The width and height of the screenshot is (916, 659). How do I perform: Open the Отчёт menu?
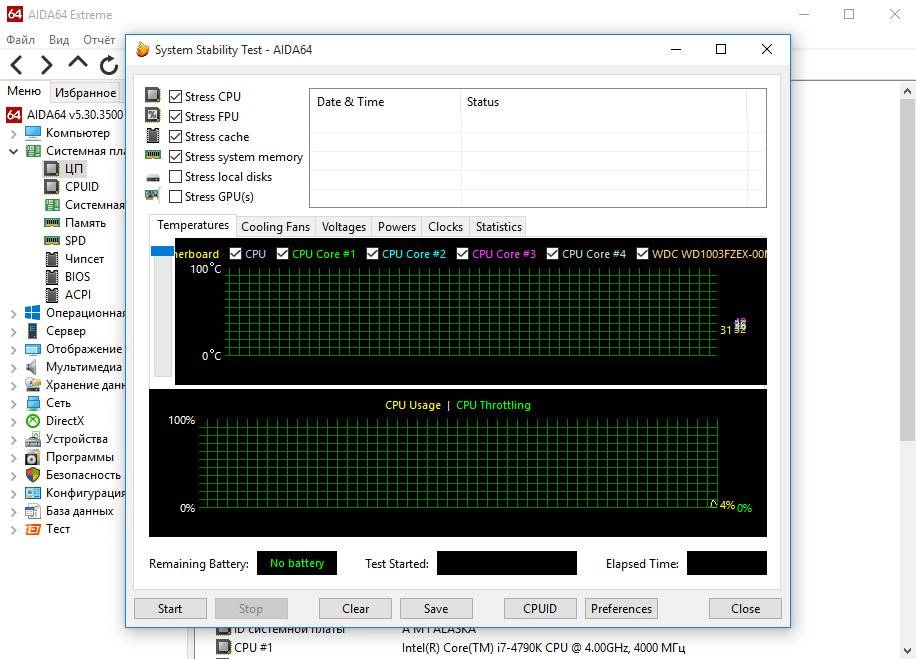coord(99,40)
